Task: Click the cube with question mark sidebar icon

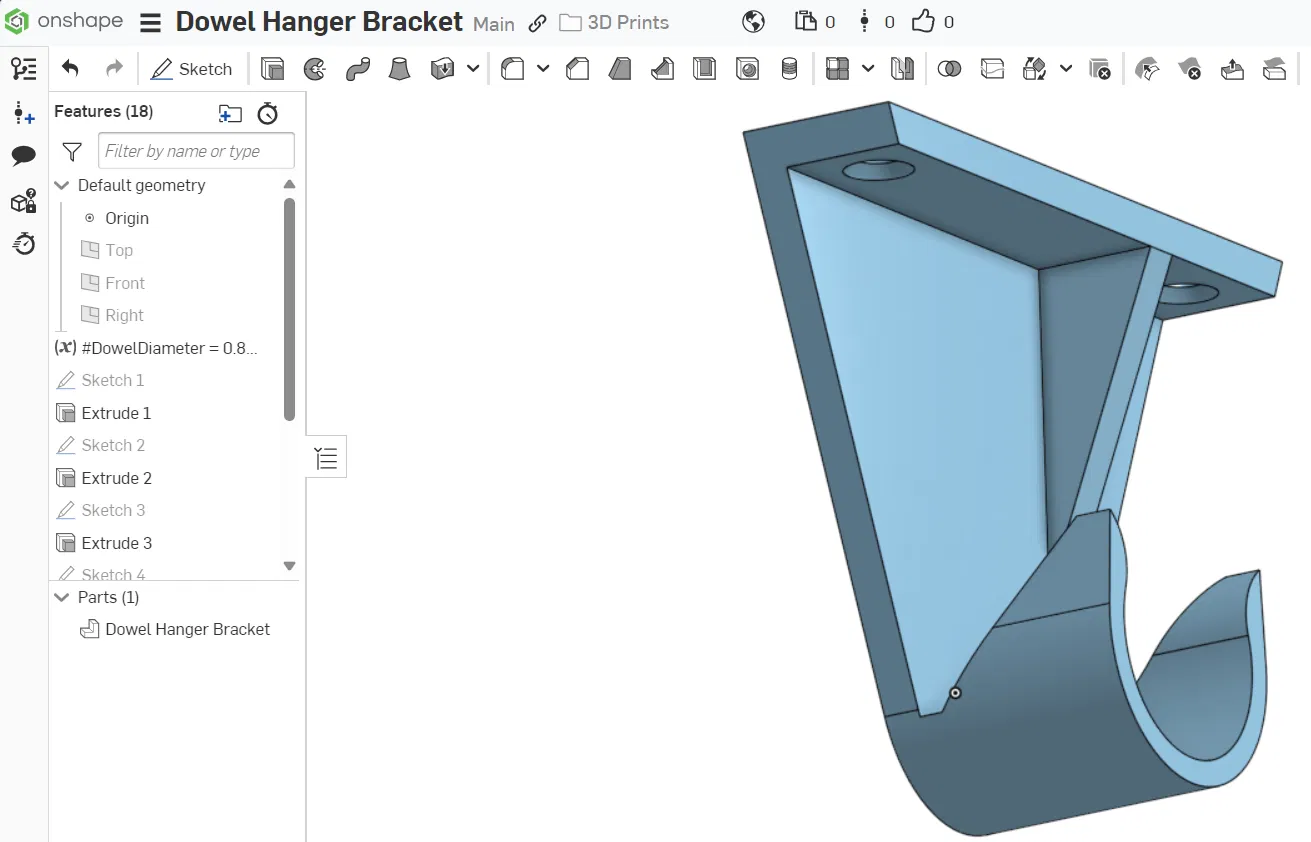Action: [x=24, y=201]
